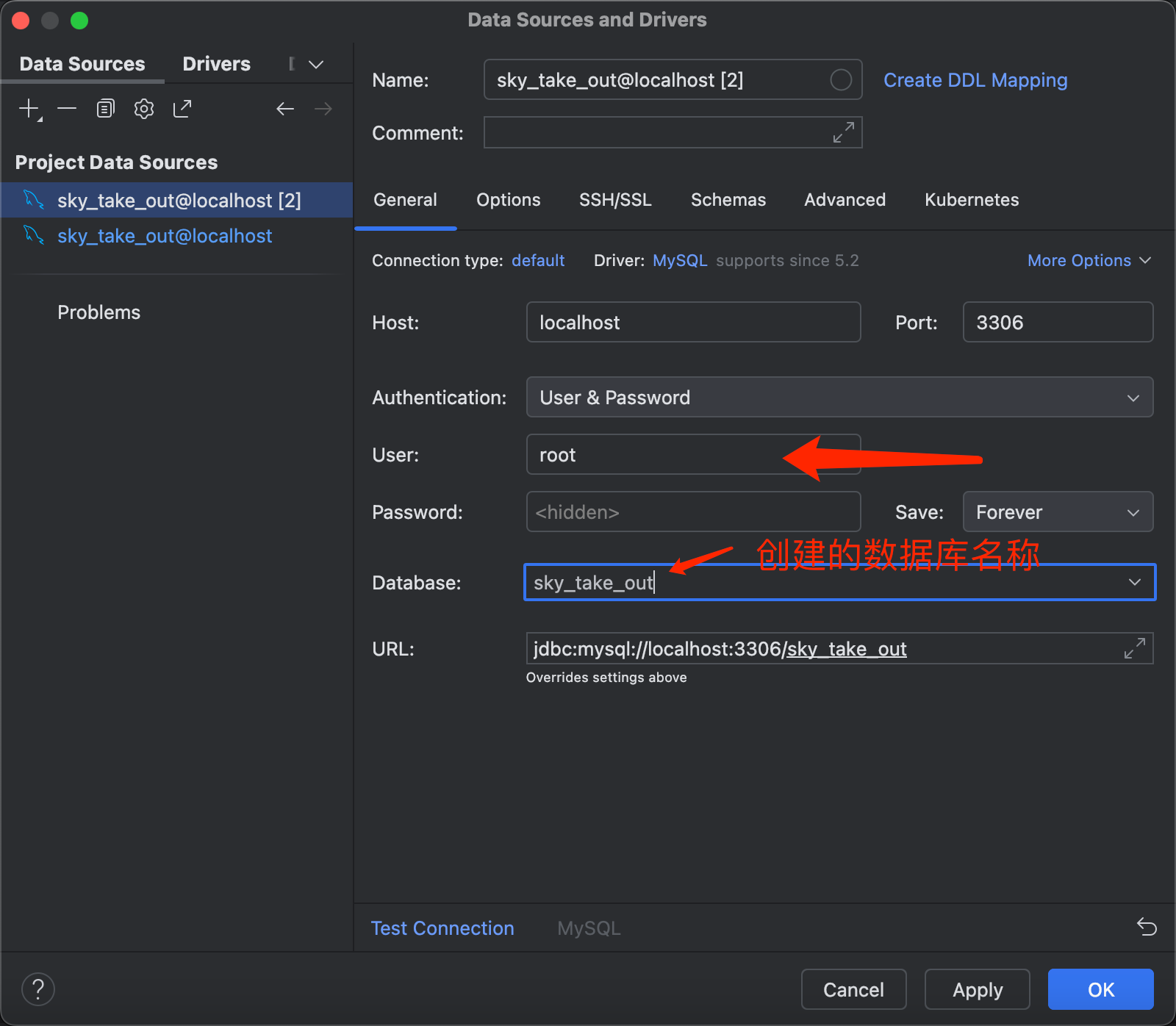Screen dimensions: 1176x1026
Task: Click into the Port field showing 3306
Action: click(x=1058, y=322)
